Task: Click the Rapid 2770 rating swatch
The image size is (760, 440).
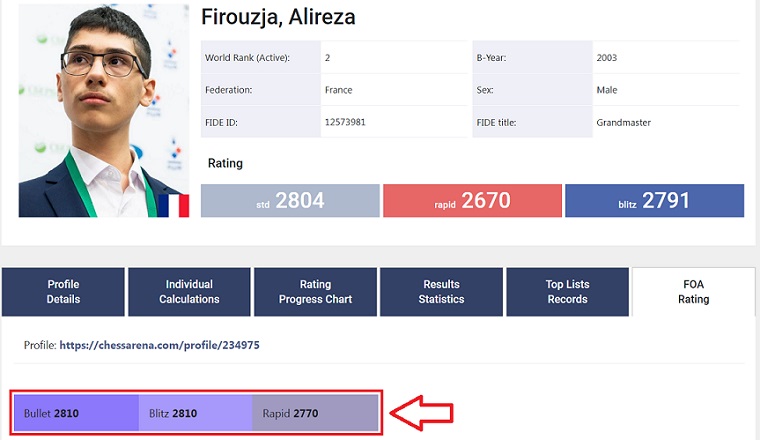Action: (x=315, y=413)
